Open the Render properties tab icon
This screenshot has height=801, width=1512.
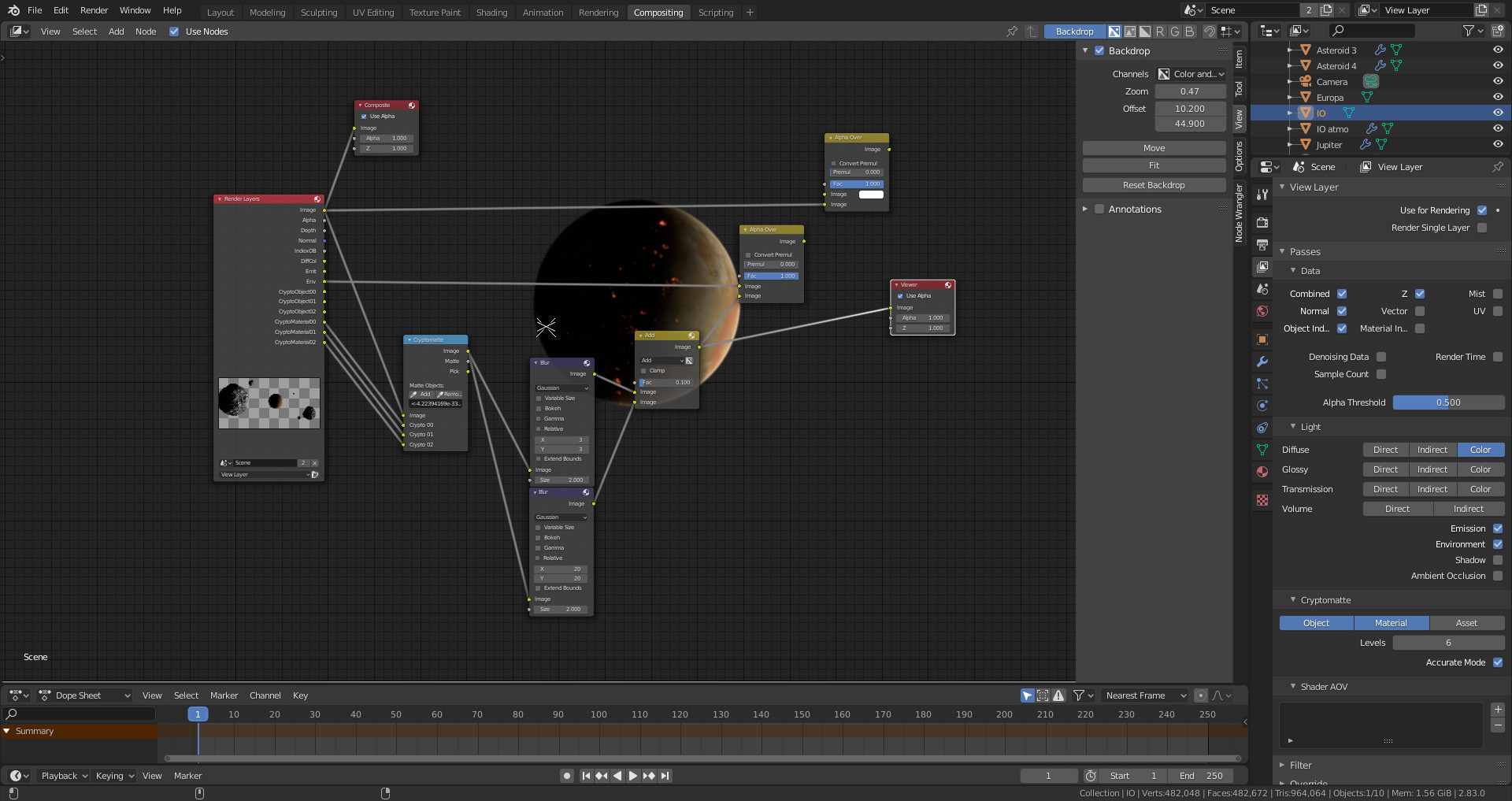[x=1262, y=222]
